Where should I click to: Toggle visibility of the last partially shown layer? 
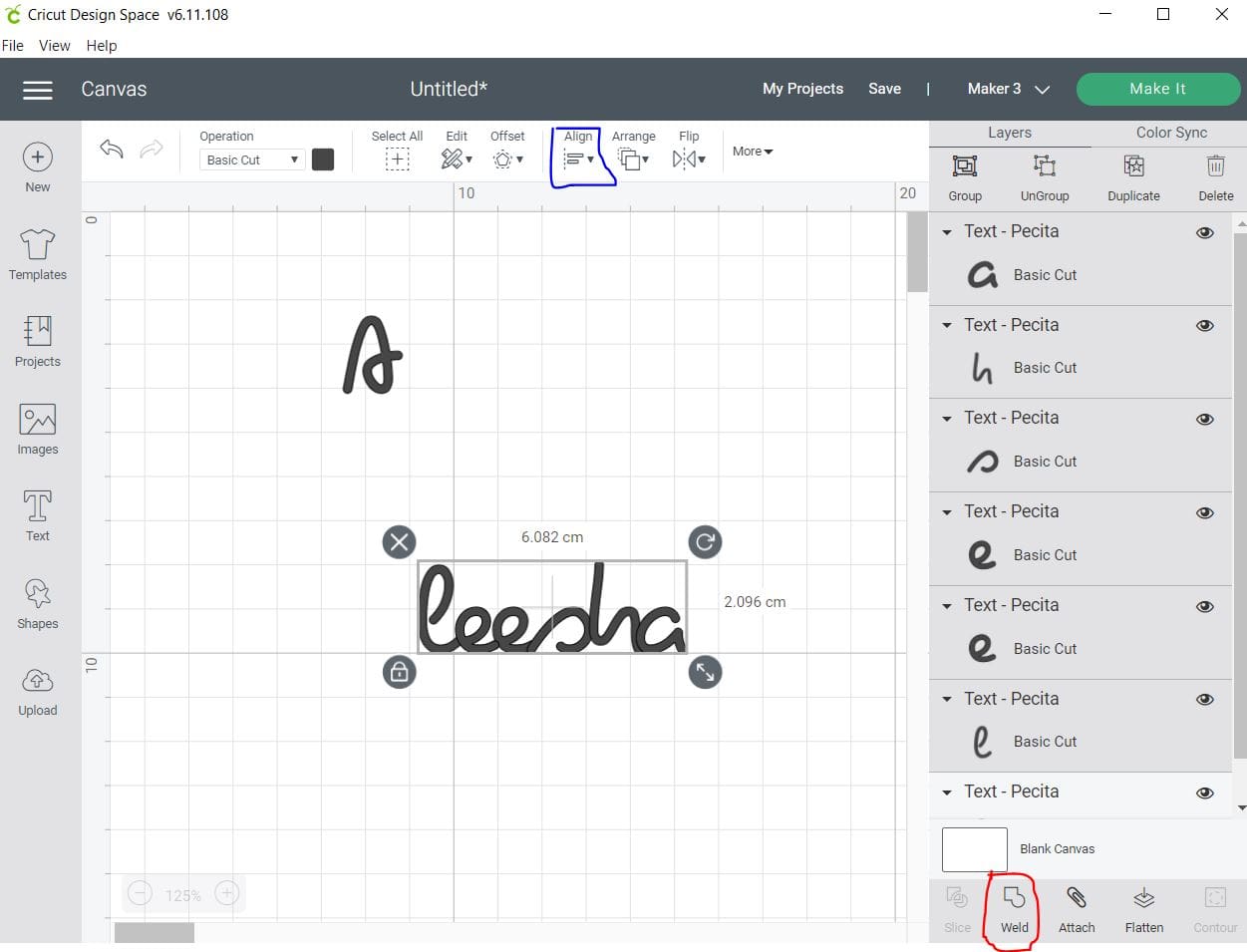1205,793
